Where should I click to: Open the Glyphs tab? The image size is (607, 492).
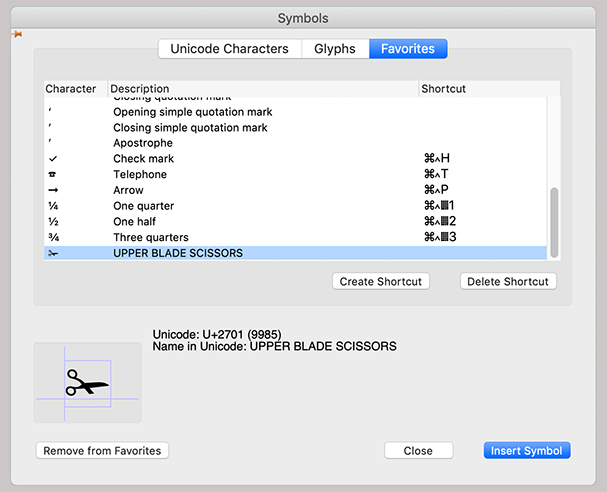(x=335, y=49)
